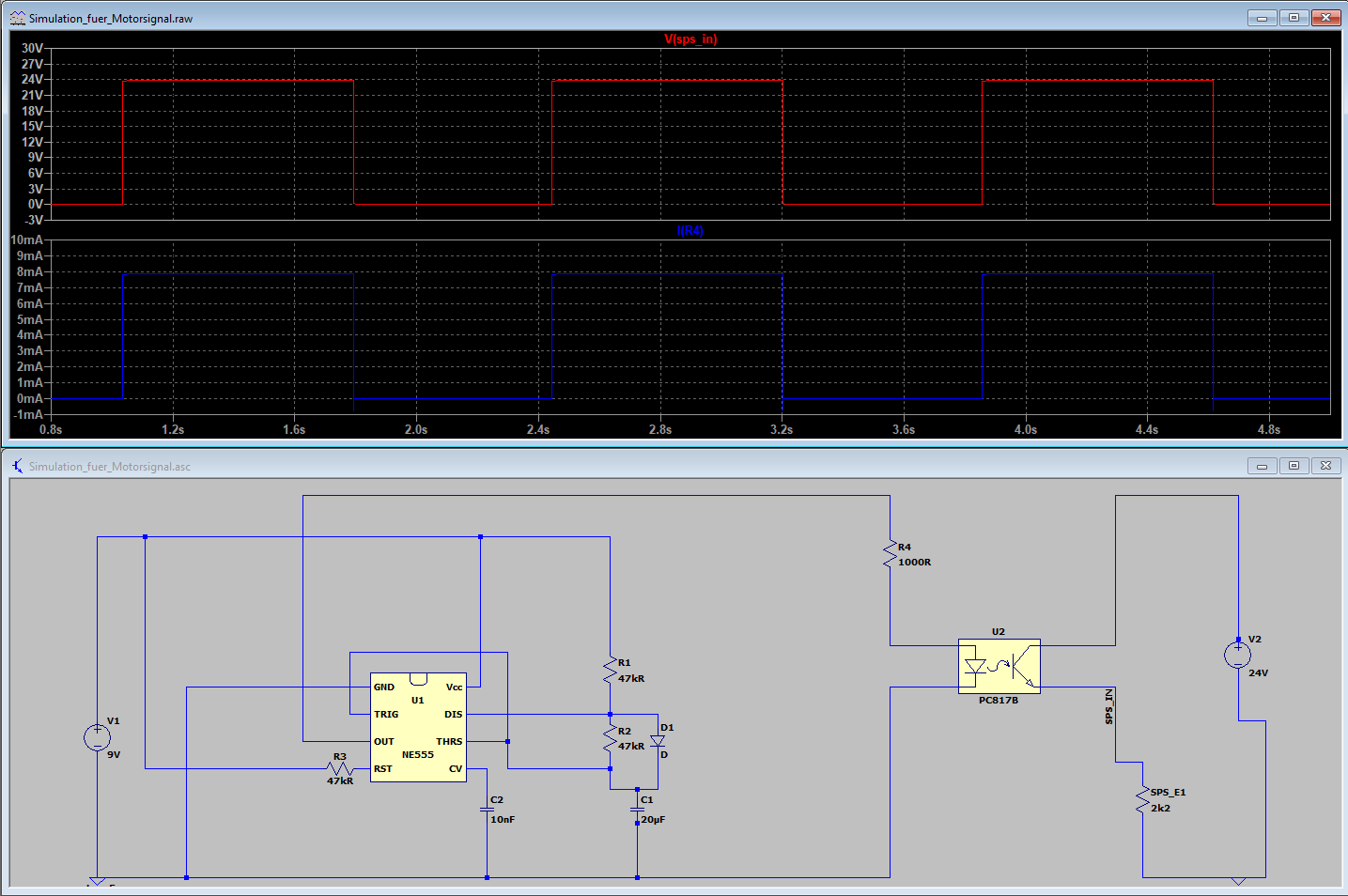Close the Simulation_fuer_Motorsignal.raw waveform window

[x=1325, y=17]
